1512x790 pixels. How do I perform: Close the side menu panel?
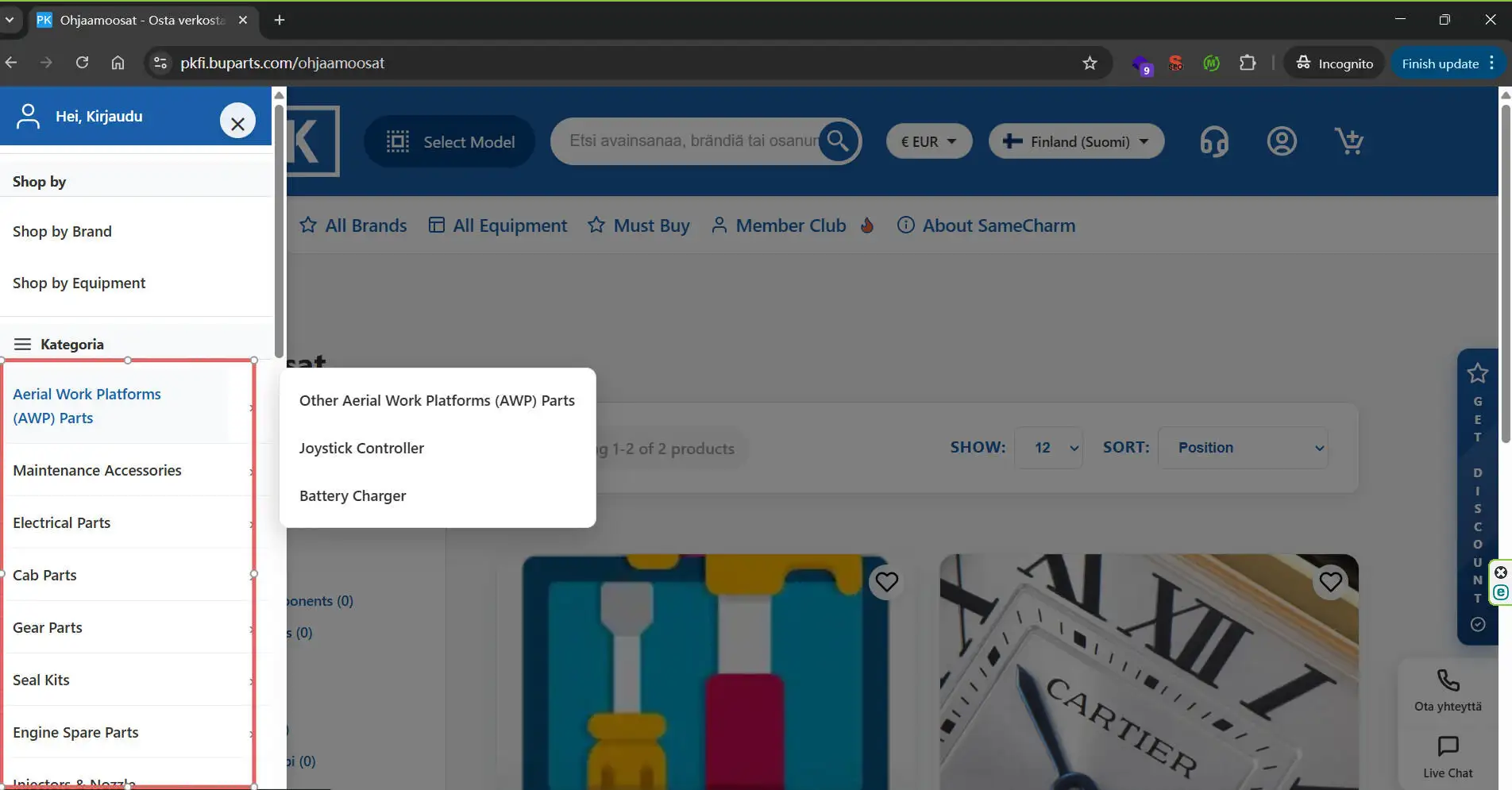point(237,121)
